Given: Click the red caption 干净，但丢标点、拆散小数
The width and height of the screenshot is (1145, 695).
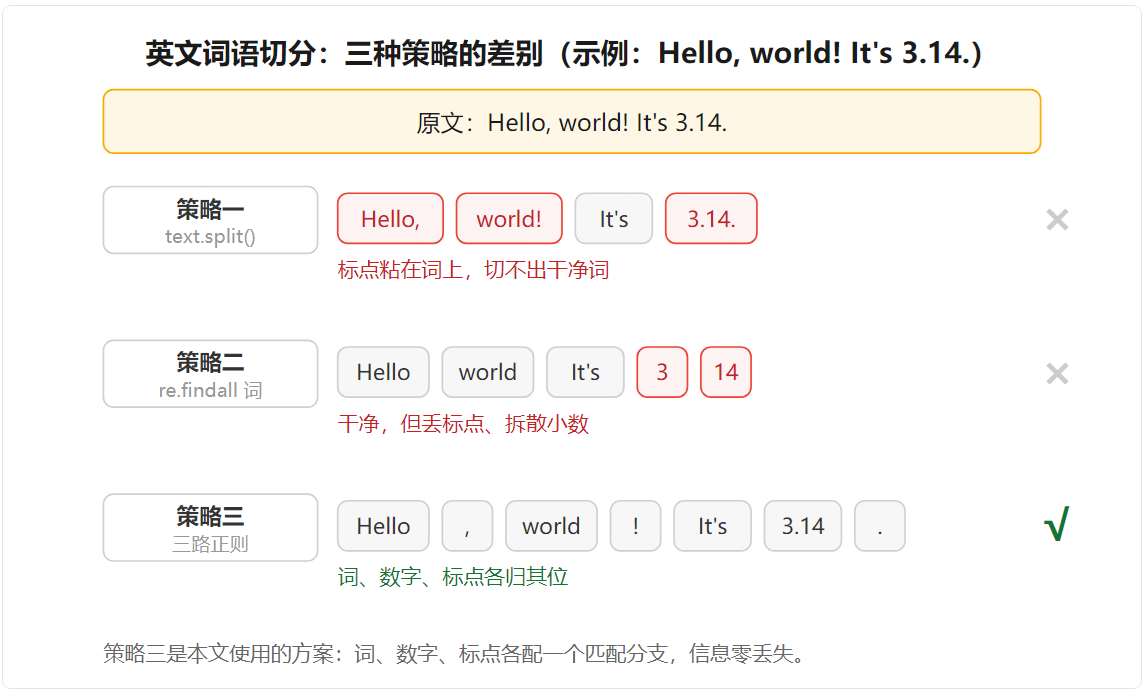Looking at the screenshot, I should click(x=463, y=423).
